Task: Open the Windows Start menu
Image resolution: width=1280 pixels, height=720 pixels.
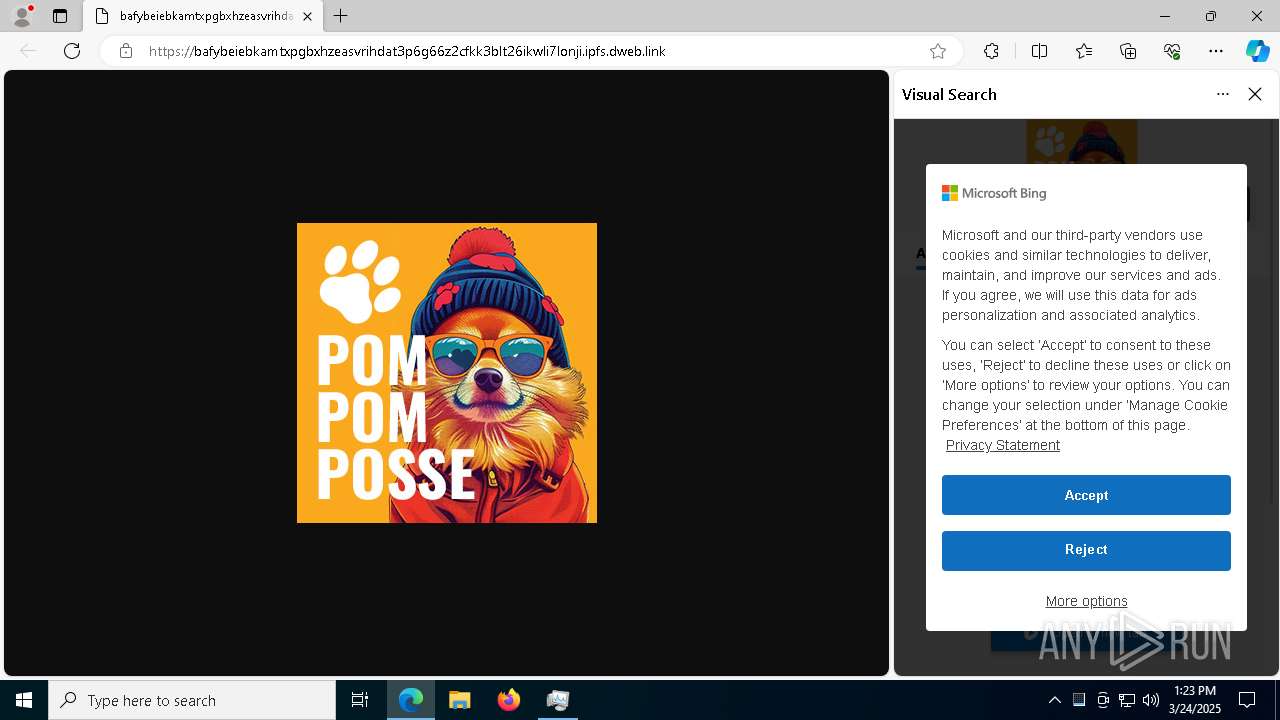Action: pos(24,700)
